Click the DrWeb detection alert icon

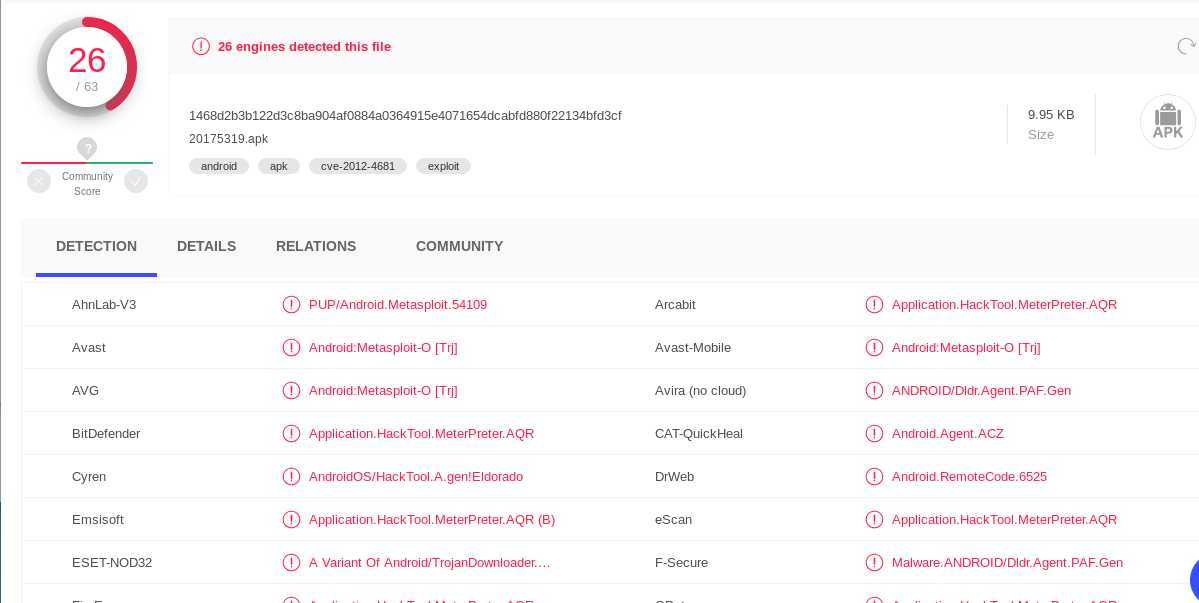click(x=874, y=476)
